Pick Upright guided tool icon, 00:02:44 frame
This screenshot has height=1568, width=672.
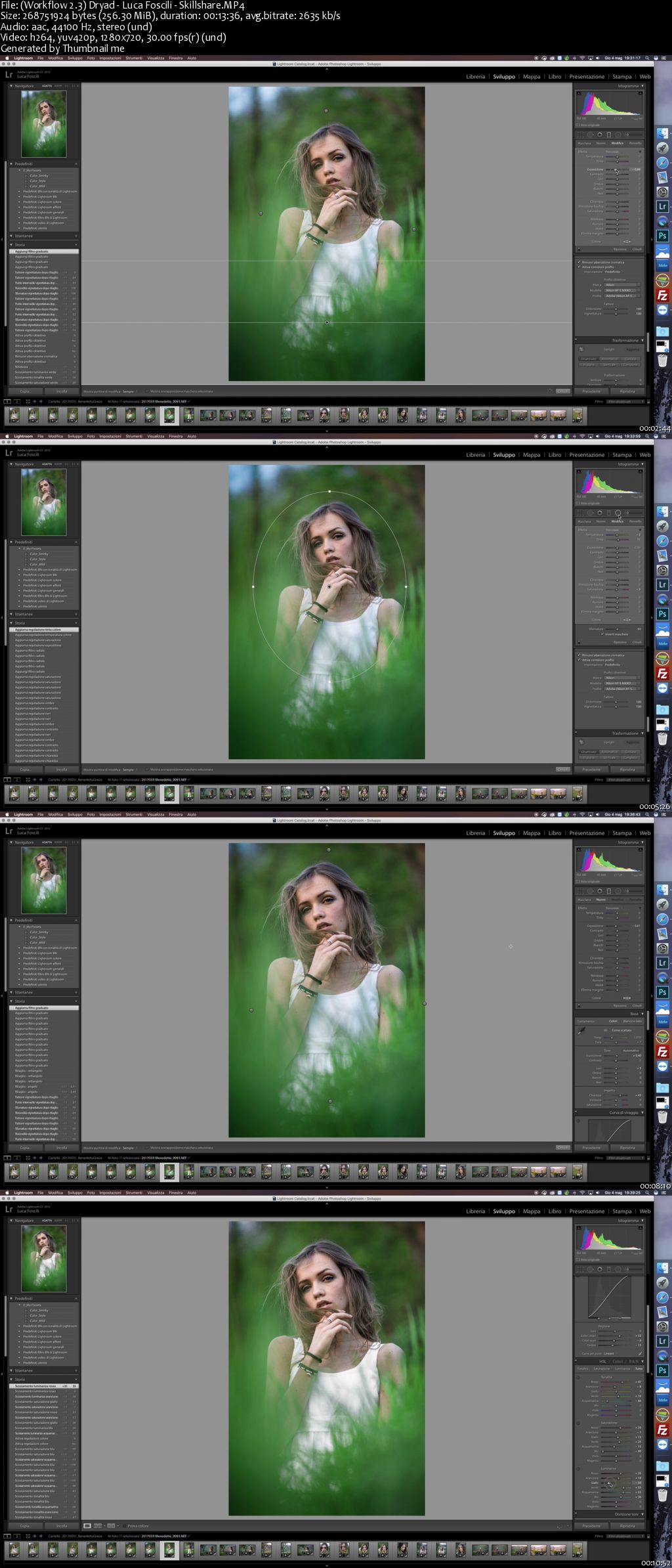click(581, 349)
